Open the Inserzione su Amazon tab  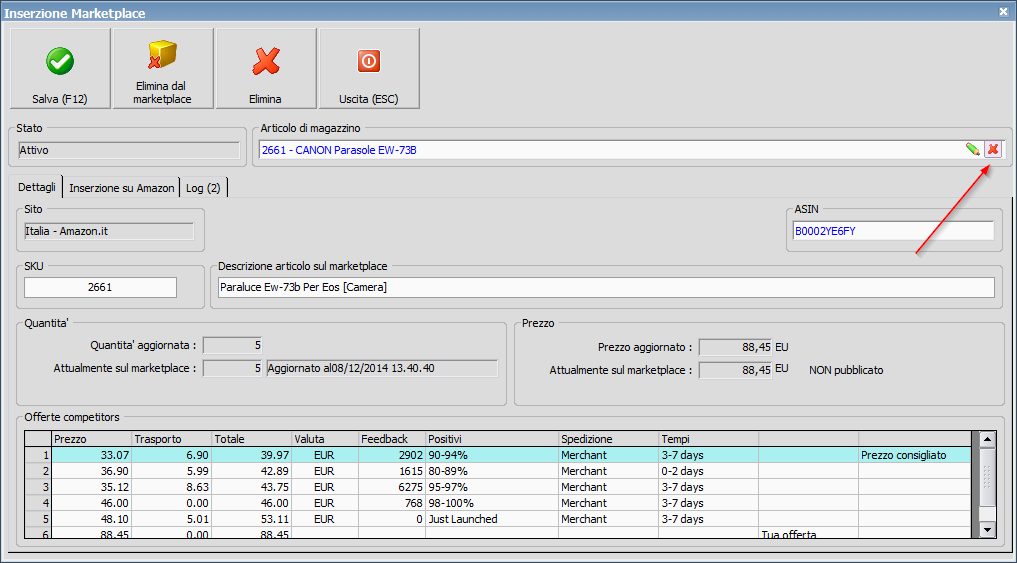point(121,188)
